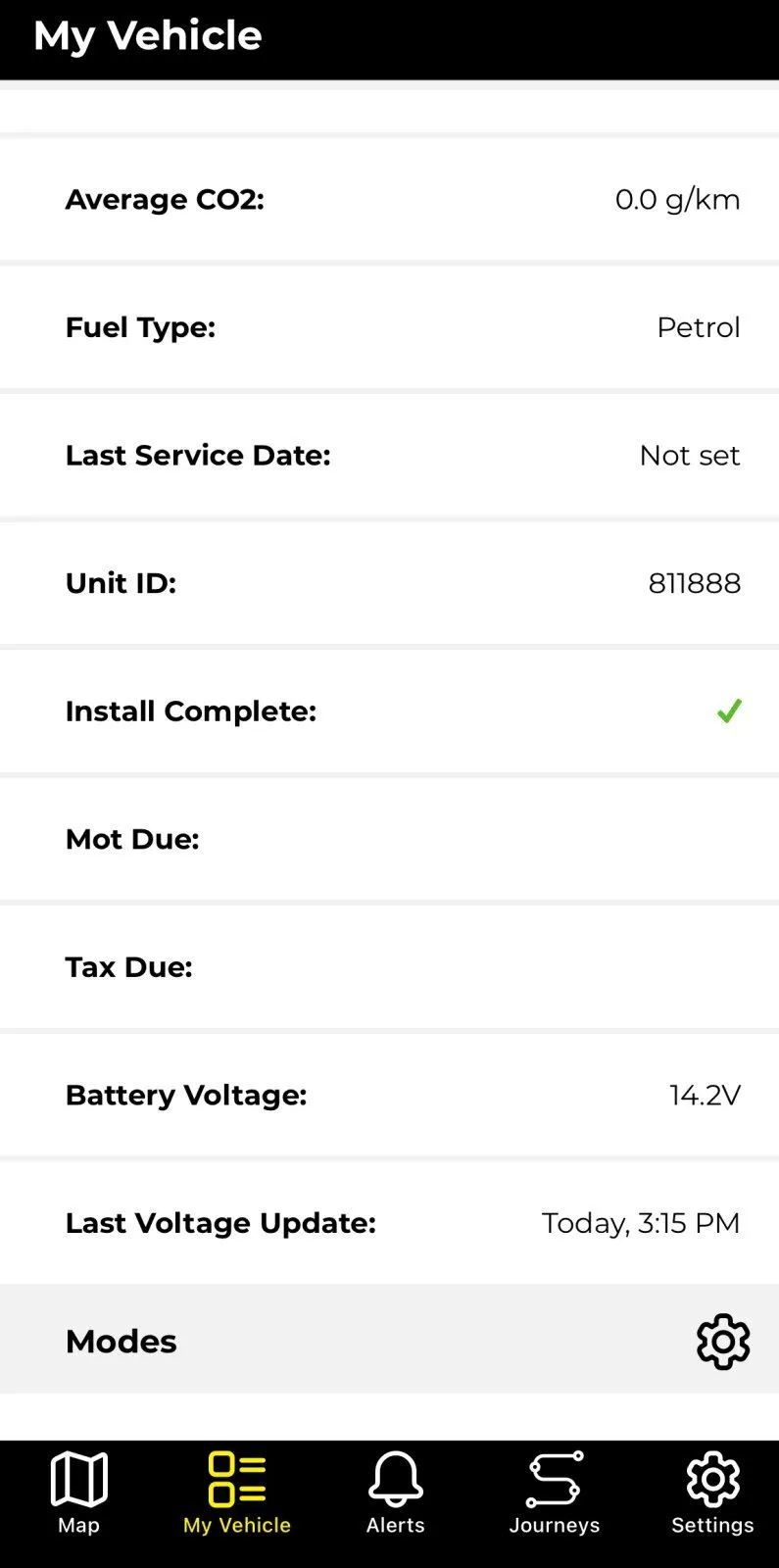The height and width of the screenshot is (1568, 779).
Task: Tap the Modes section header
Action: point(122,1342)
